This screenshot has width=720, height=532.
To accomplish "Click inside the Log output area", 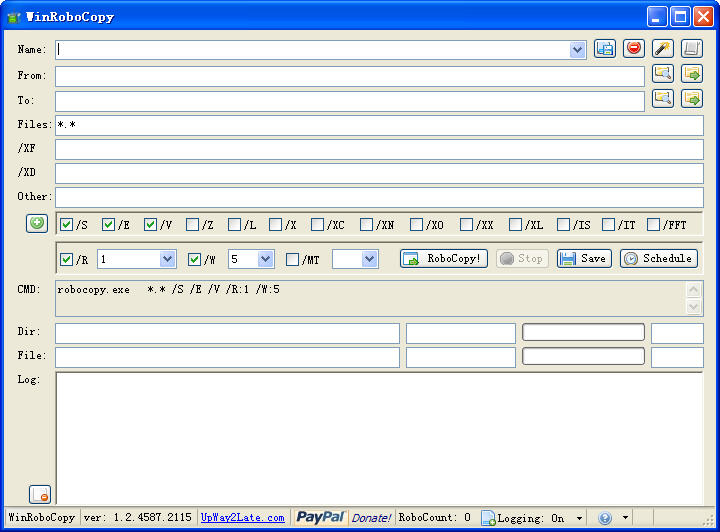I will pyautogui.click(x=379, y=438).
